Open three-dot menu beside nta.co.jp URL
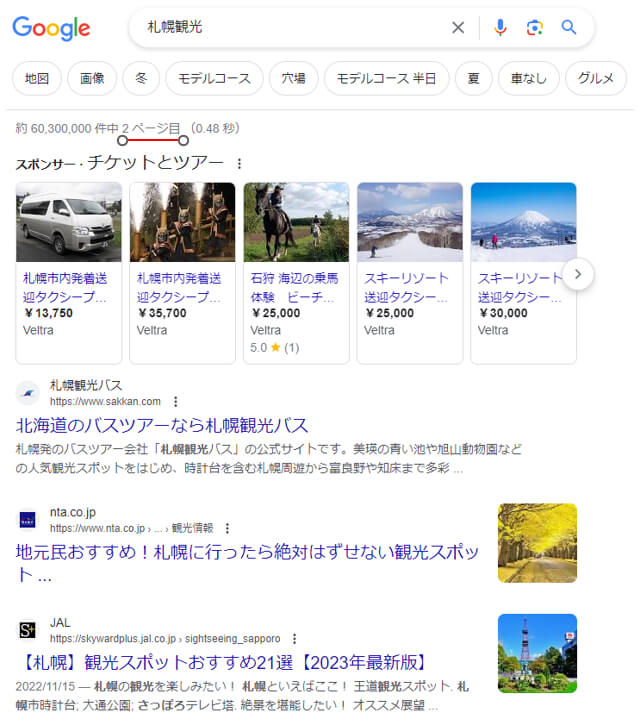 click(x=227, y=528)
